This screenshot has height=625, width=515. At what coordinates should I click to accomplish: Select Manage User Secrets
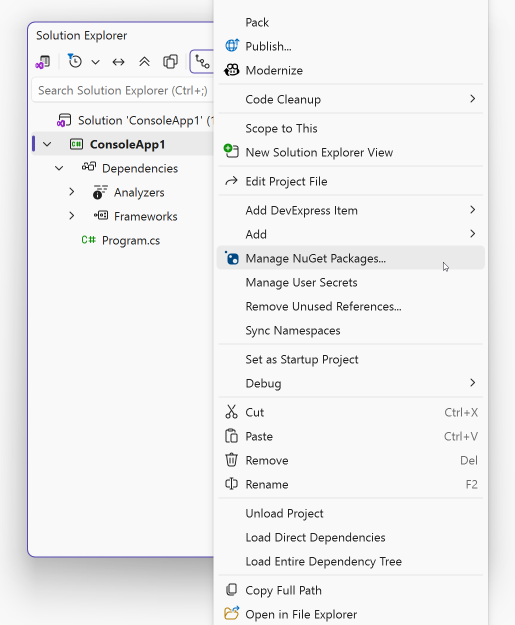coord(351,282)
